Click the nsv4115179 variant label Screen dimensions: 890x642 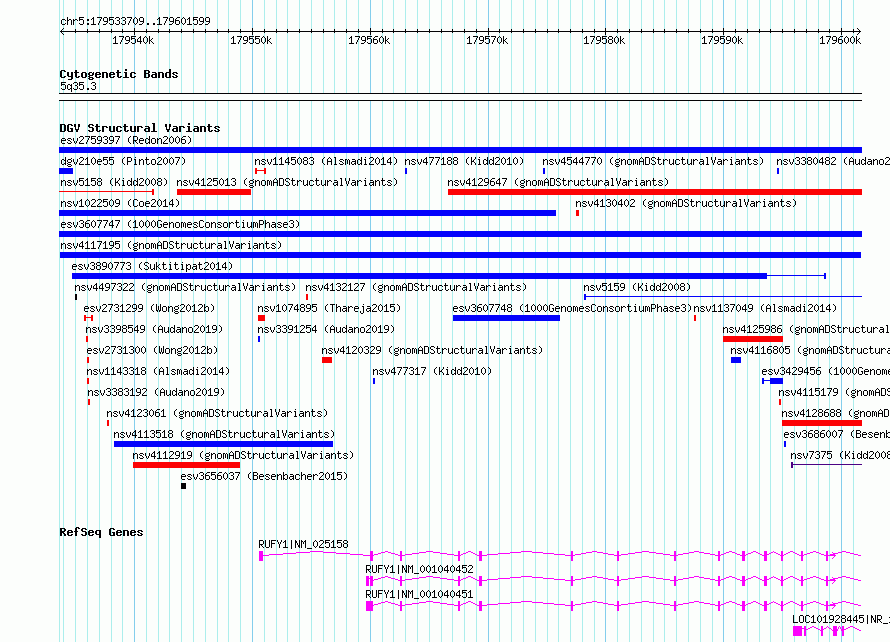coord(833,392)
